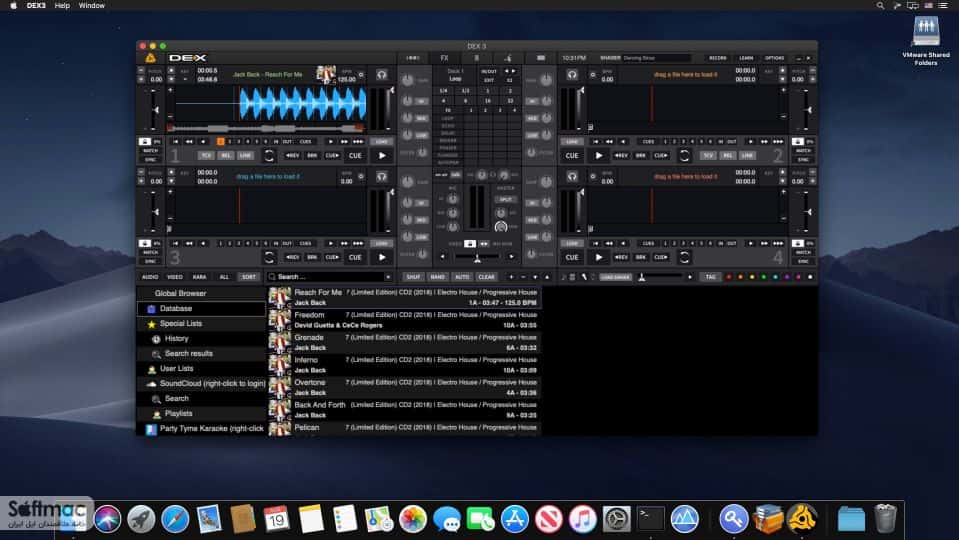Select Party Tyme Karaoke entry
Image resolution: width=959 pixels, height=540 pixels.
pos(202,429)
